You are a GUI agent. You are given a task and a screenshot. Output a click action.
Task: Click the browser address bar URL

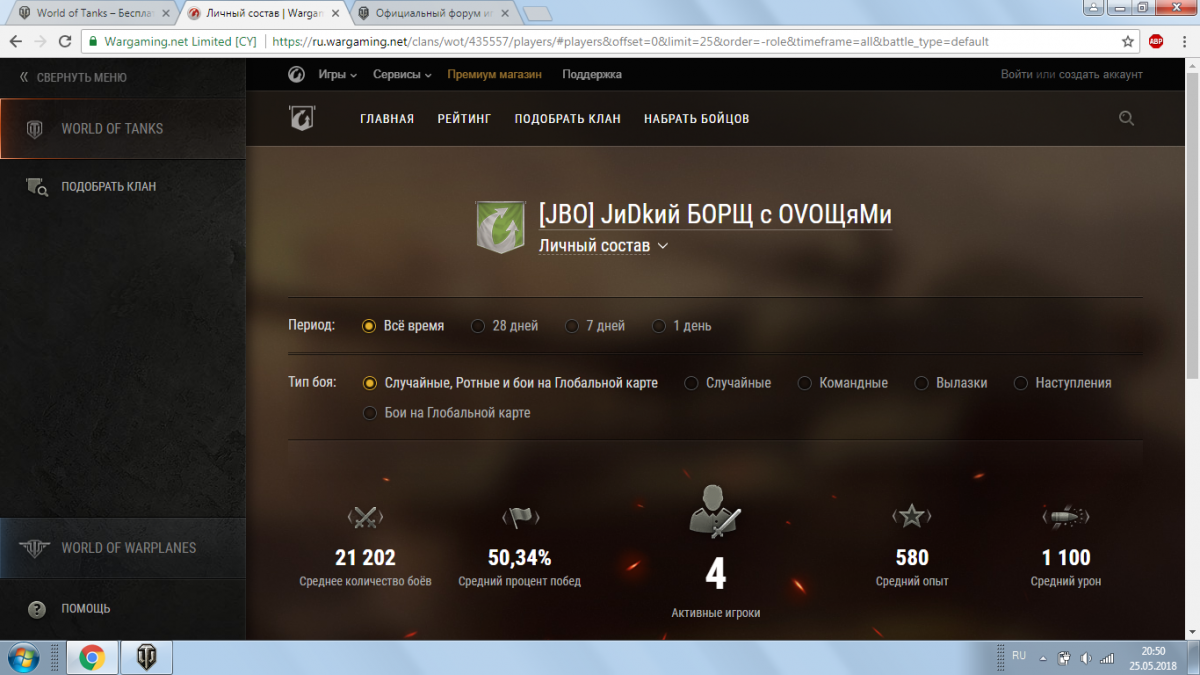(630, 42)
